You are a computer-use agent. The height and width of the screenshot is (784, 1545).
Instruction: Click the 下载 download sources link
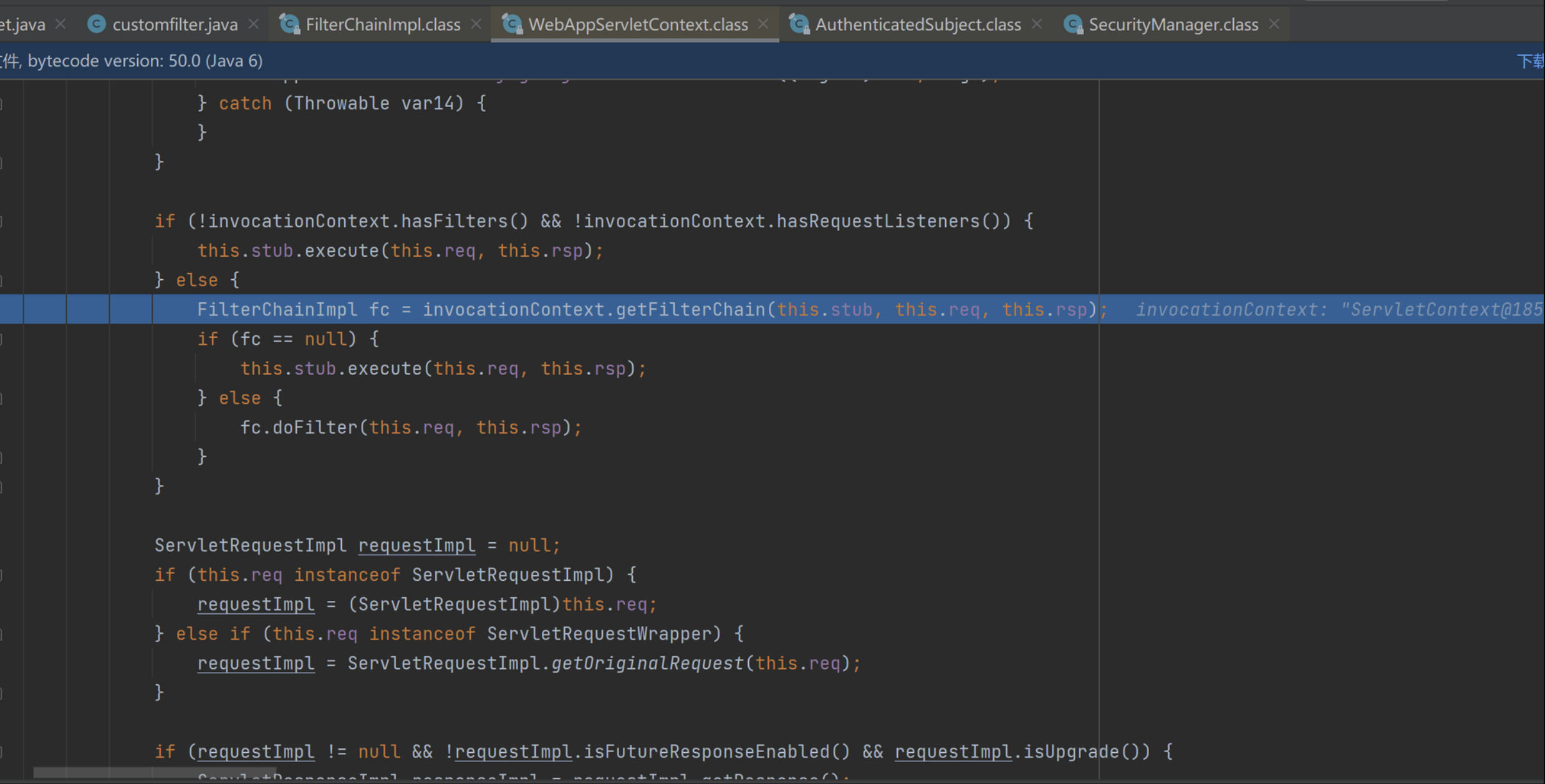click(x=1530, y=61)
